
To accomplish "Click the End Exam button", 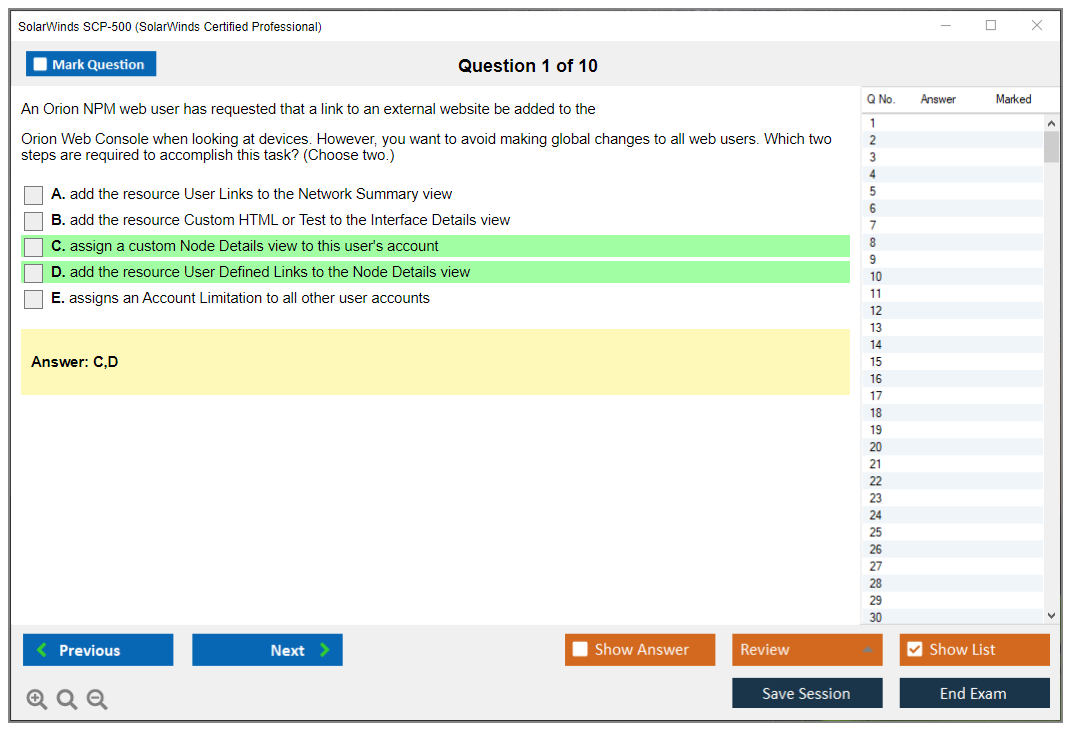I will [974, 693].
